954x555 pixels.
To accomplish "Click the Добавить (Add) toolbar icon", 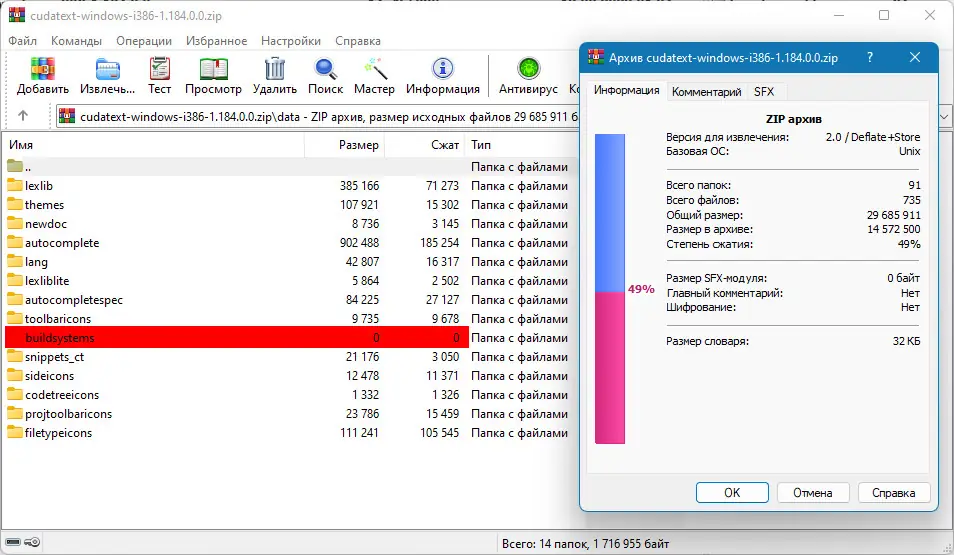I will tap(43, 69).
